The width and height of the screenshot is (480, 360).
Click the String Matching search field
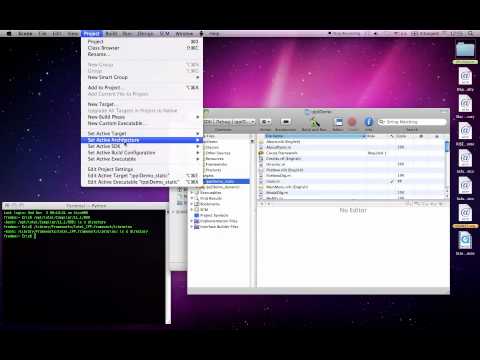(x=412, y=122)
